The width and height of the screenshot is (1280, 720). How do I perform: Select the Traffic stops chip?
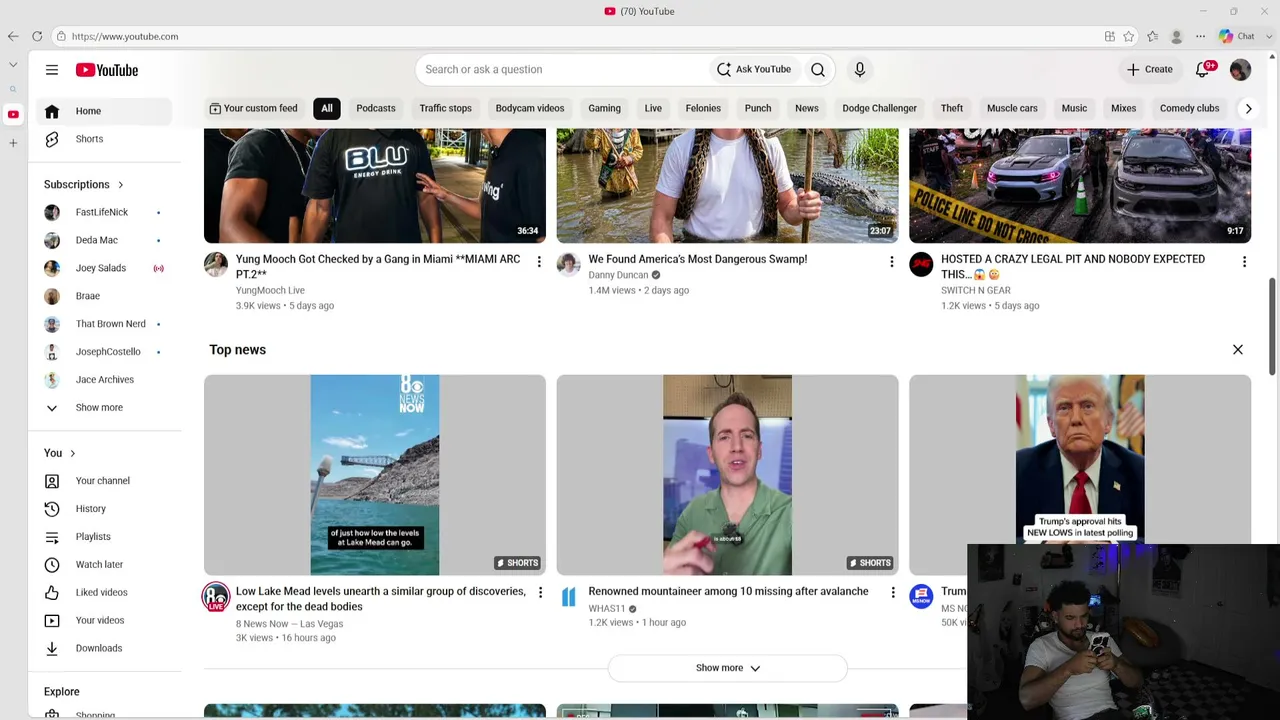[445, 108]
